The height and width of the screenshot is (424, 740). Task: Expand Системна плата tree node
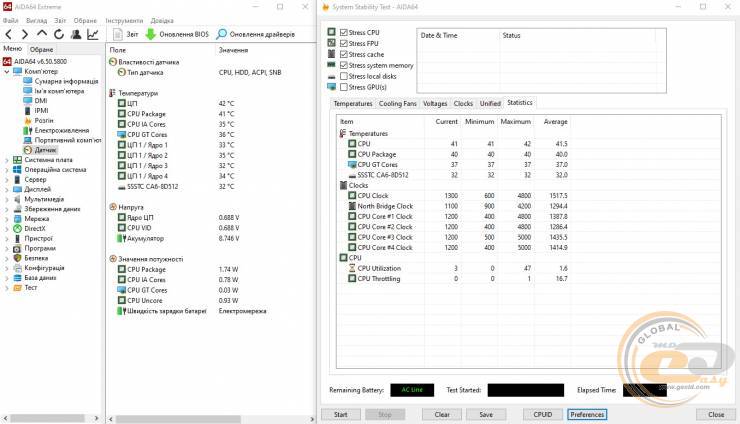(7, 160)
